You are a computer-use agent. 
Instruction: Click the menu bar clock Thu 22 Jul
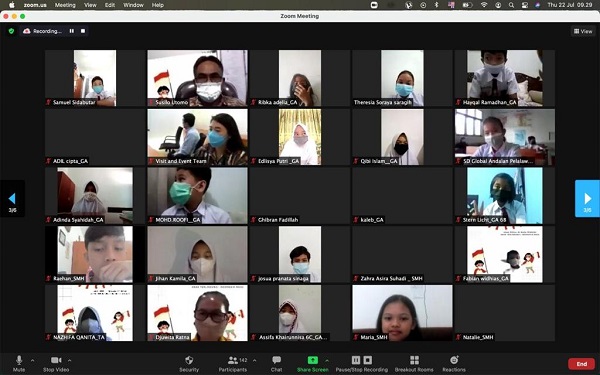pos(570,5)
